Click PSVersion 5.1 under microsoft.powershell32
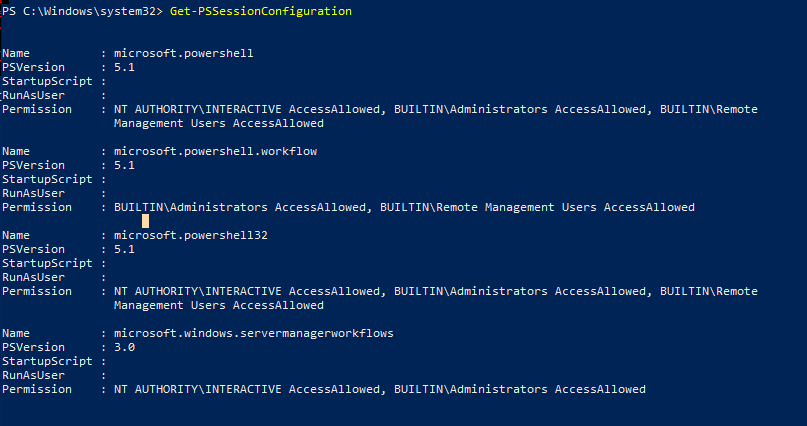This screenshot has height=426, width=807. [124, 249]
